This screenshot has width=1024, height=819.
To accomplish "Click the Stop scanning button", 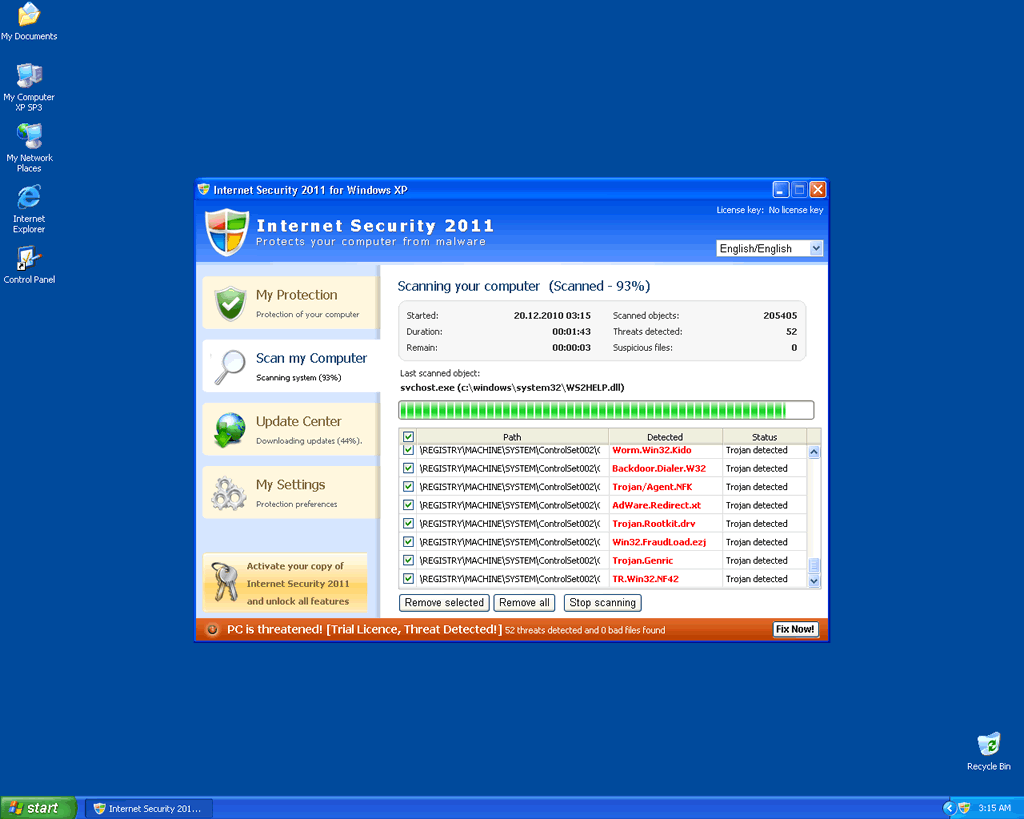I will 601,603.
